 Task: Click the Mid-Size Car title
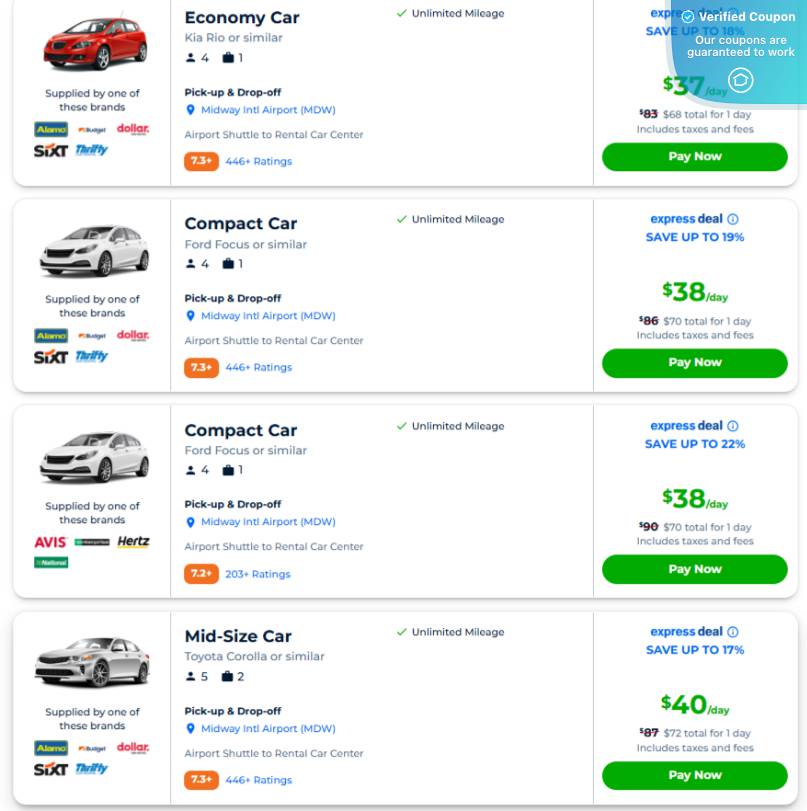pos(238,636)
